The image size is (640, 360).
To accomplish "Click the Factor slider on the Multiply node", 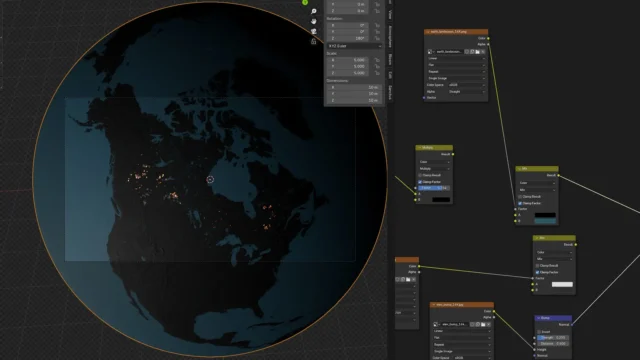I will point(434,188).
